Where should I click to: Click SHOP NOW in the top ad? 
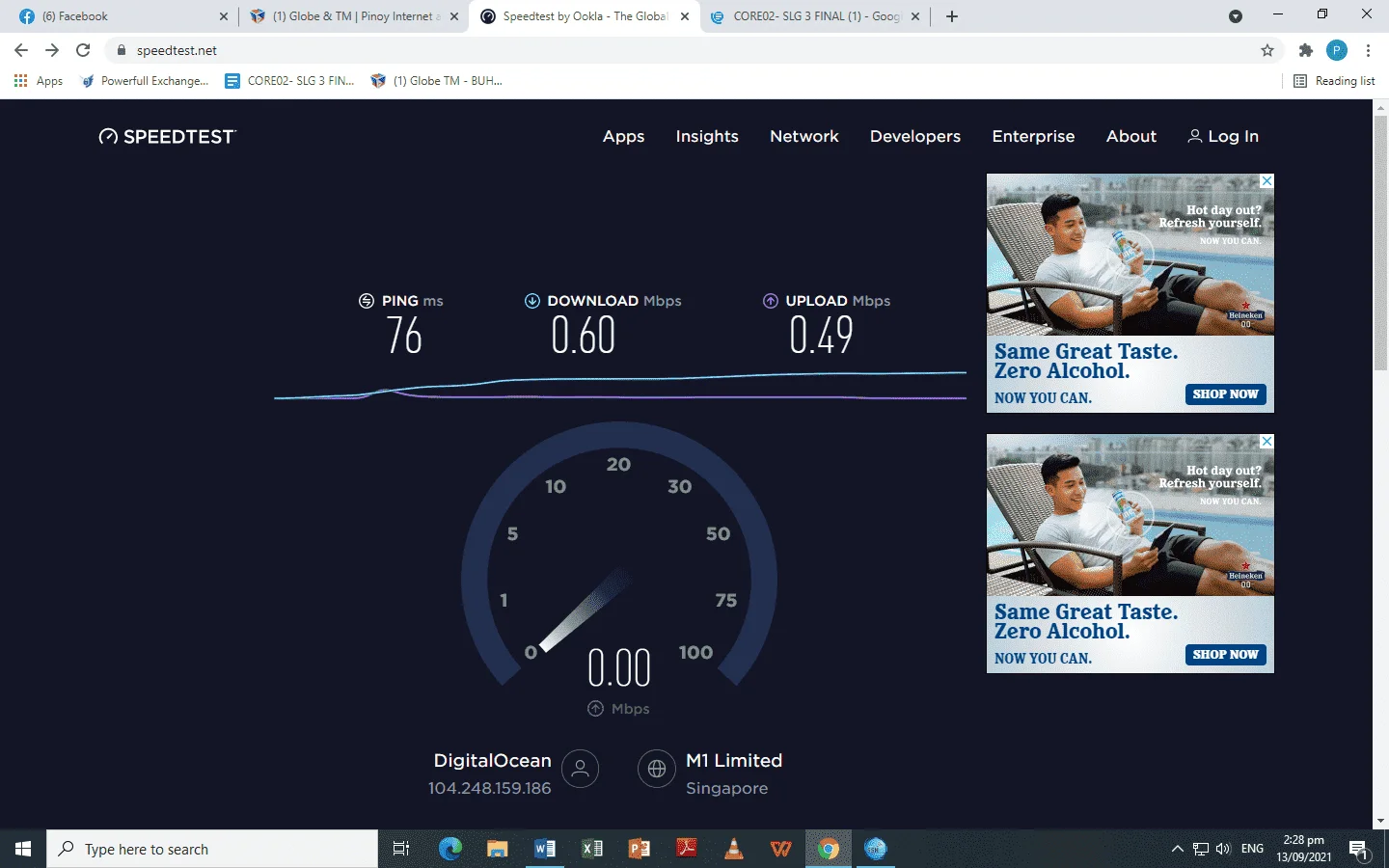click(x=1225, y=393)
